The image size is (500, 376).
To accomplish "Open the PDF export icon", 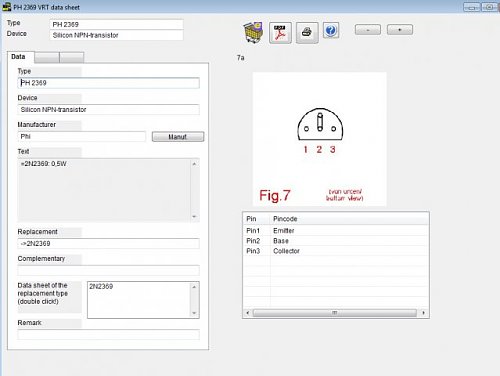I will (x=280, y=33).
